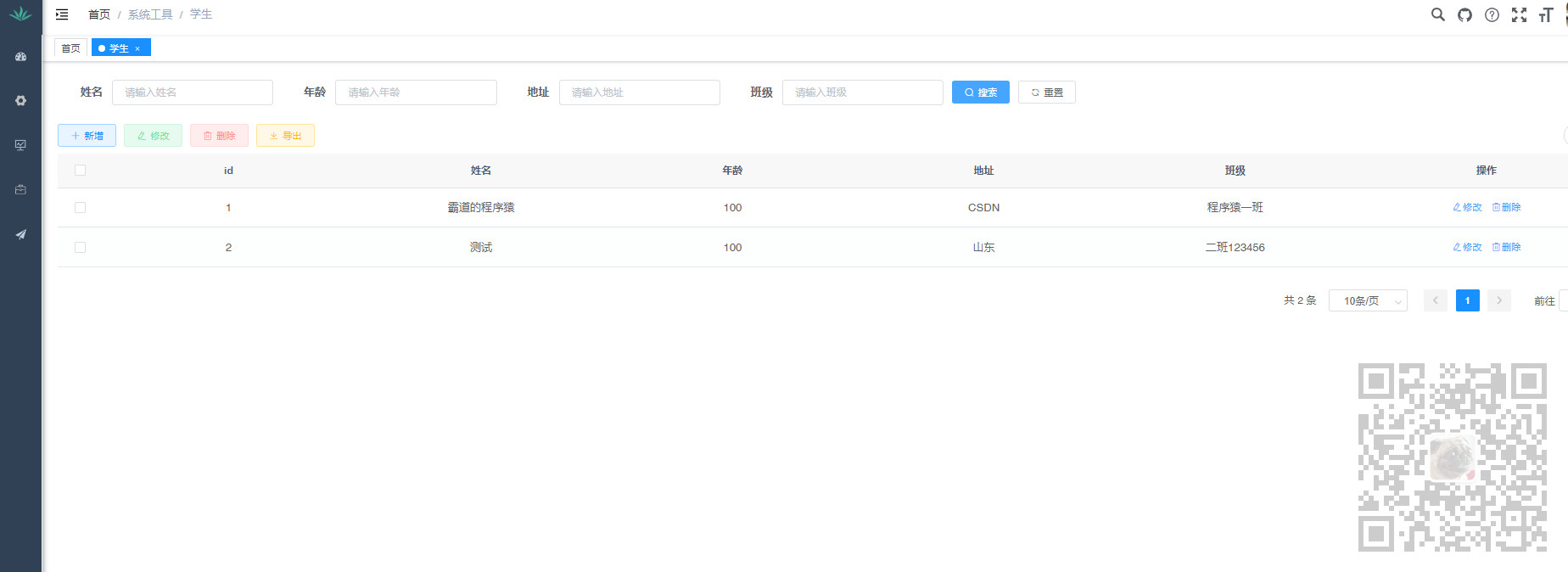The width and height of the screenshot is (1568, 572).
Task: Click 修改 for row 霸道的程序猿
Action: tap(1467, 207)
